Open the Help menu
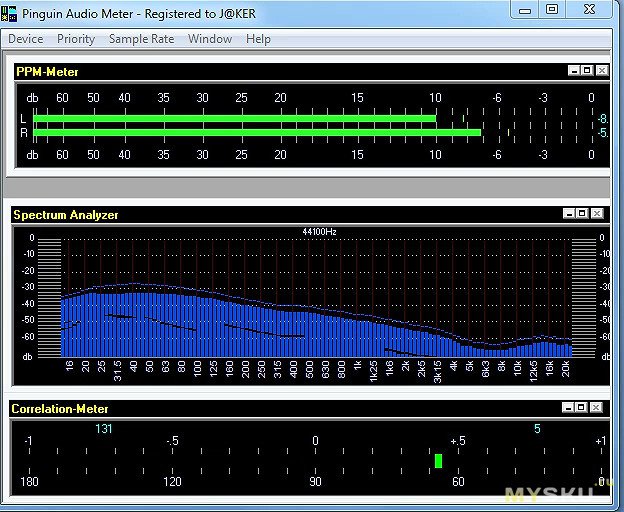The height and width of the screenshot is (512, 624). pyautogui.click(x=258, y=39)
